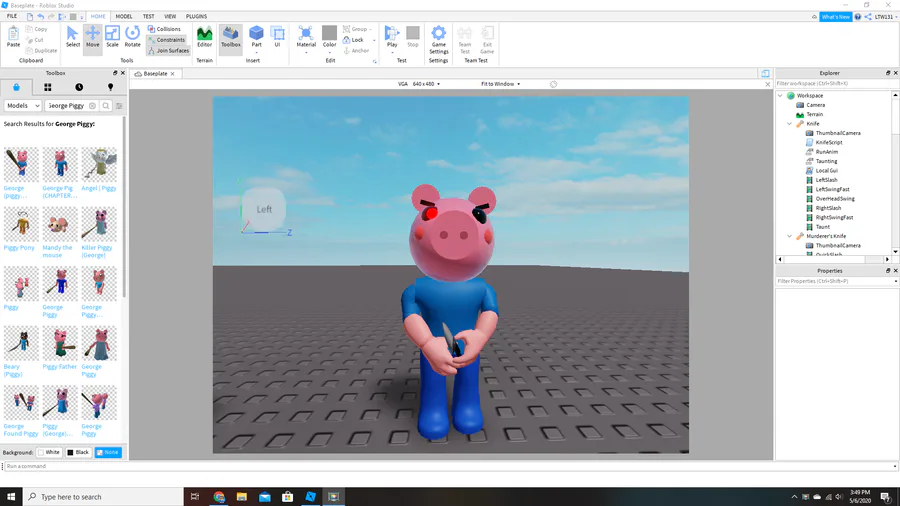The width and height of the screenshot is (900, 506).
Task: Collapse the Murderer's Knife node
Action: click(790, 236)
